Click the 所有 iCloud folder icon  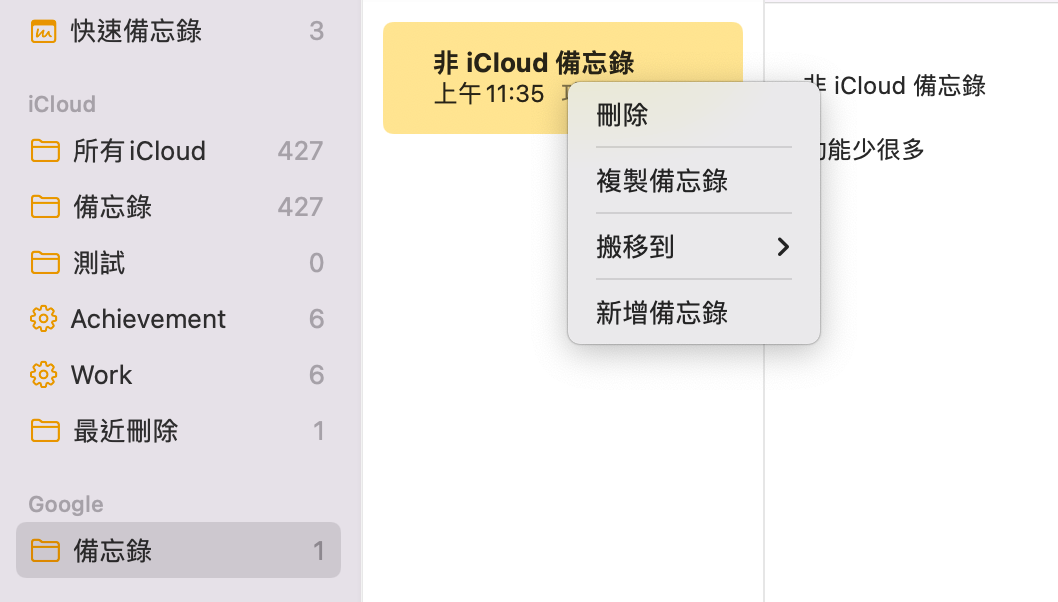click(45, 151)
